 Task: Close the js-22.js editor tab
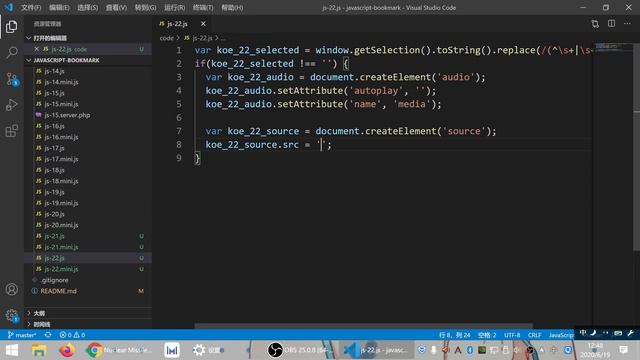tap(203, 24)
